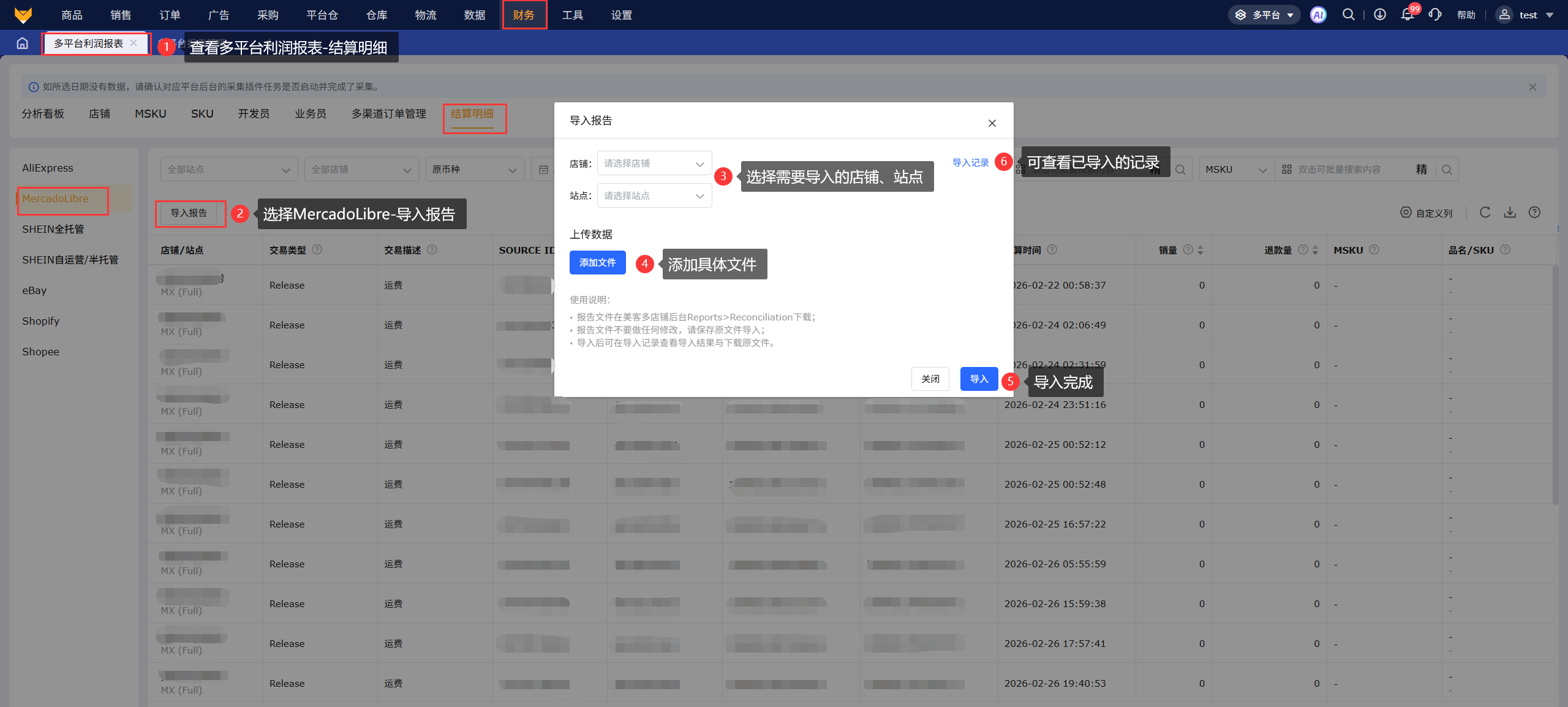Expand the 店铺 selection dropdown

654,164
